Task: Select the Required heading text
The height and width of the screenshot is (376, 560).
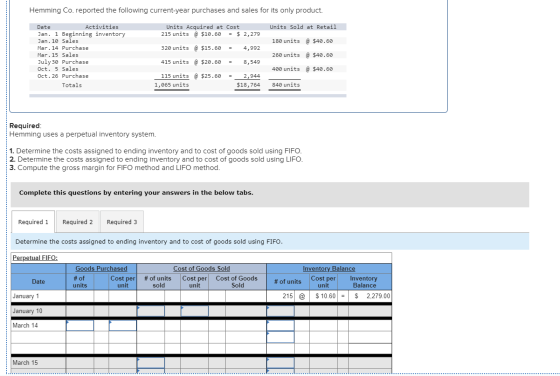Action: point(25,126)
